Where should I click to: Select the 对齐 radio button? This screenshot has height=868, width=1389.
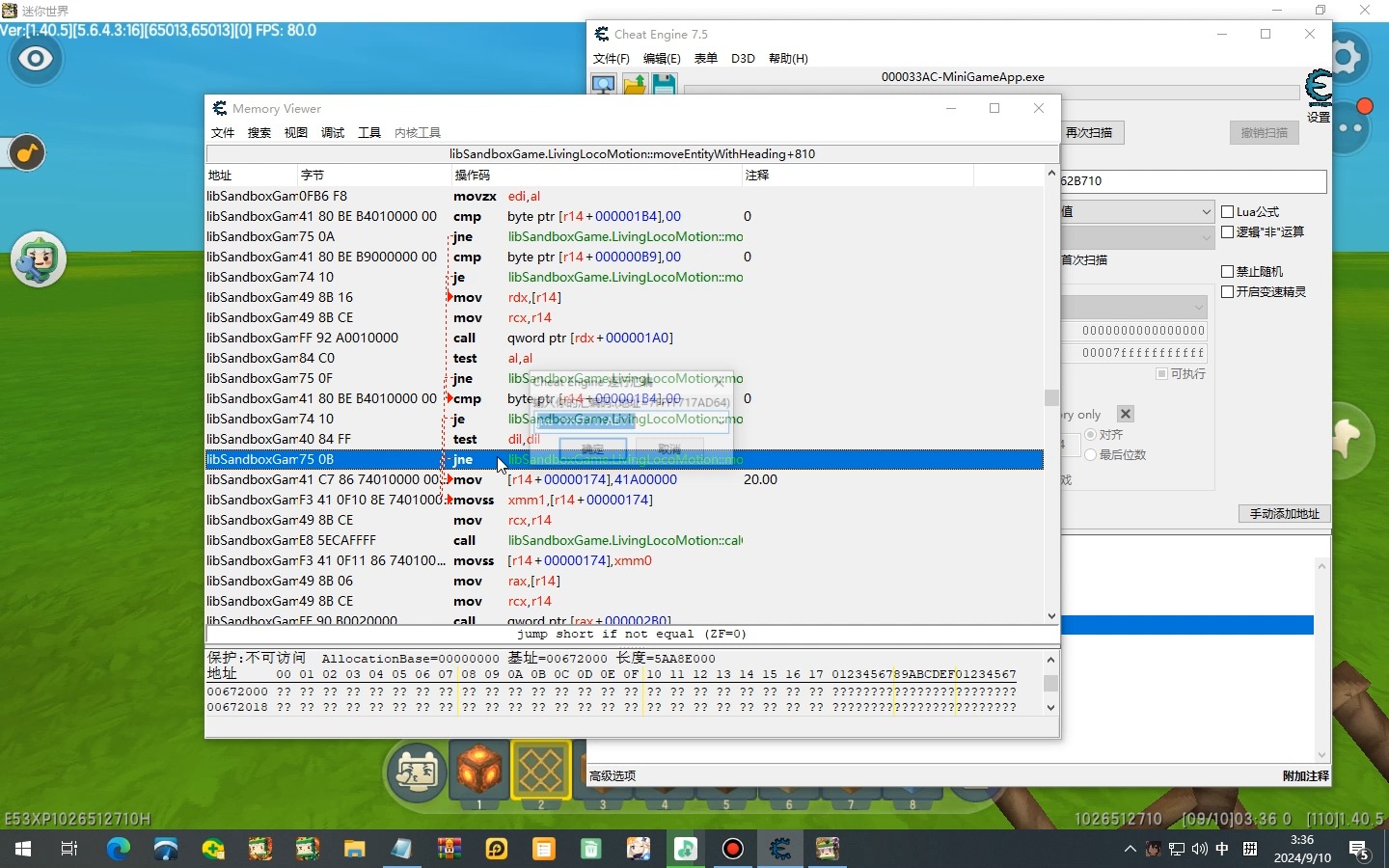pos(1091,435)
